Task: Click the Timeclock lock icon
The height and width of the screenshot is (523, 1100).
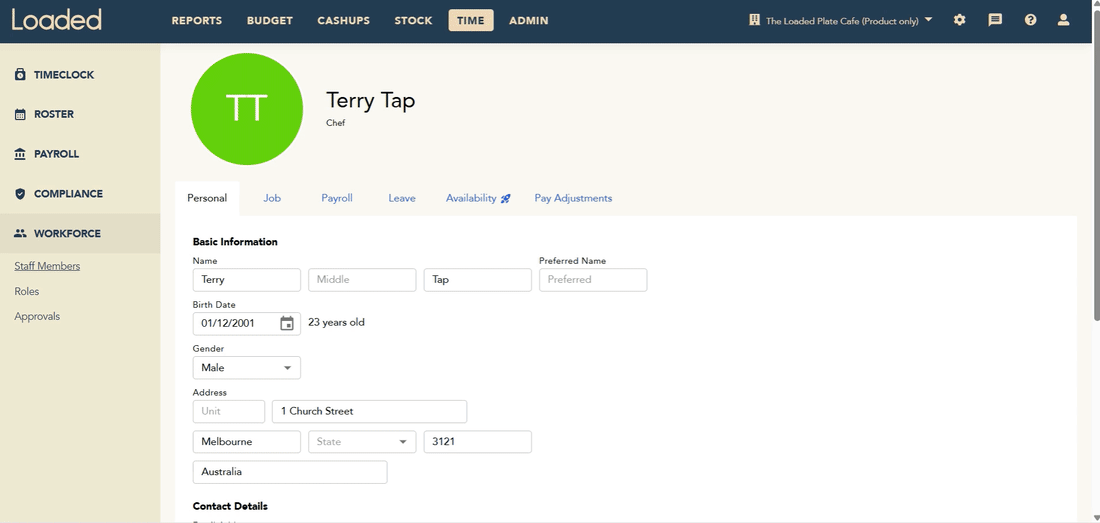Action: pos(20,74)
